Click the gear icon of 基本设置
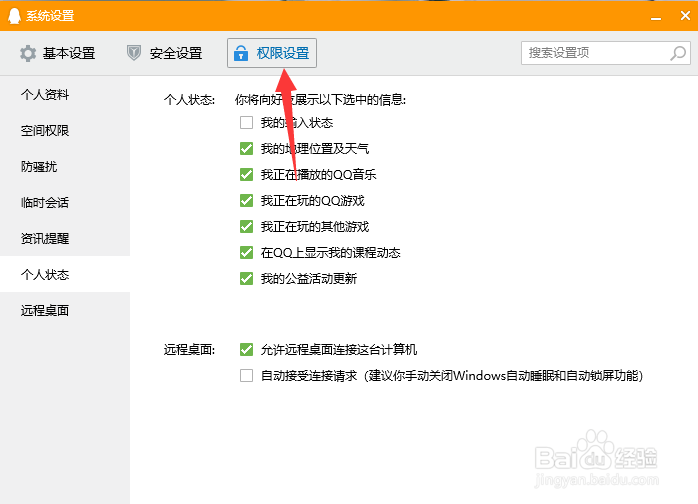The height and width of the screenshot is (504, 698). coord(28,53)
